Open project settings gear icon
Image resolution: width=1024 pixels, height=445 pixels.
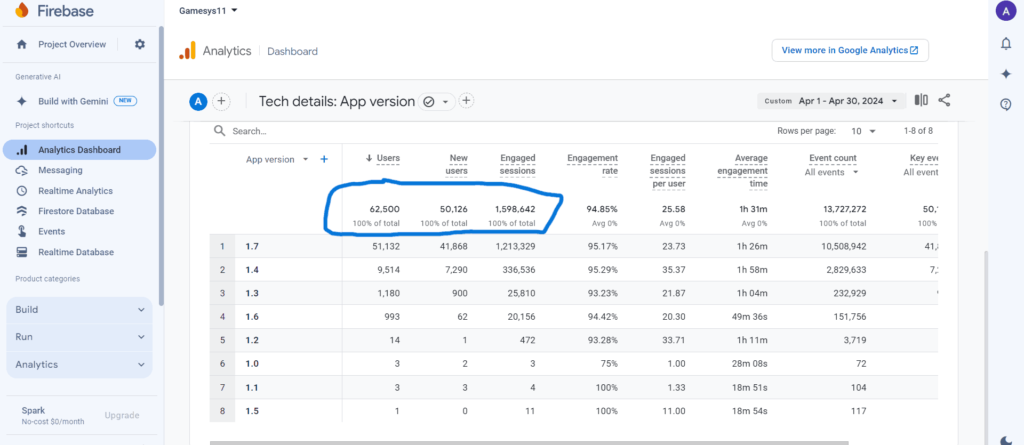(140, 44)
